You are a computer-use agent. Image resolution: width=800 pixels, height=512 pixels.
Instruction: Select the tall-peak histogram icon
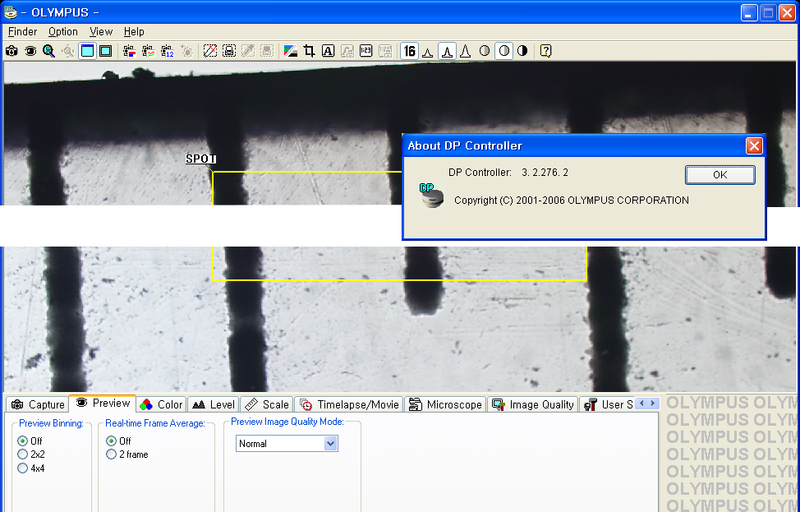(465, 51)
